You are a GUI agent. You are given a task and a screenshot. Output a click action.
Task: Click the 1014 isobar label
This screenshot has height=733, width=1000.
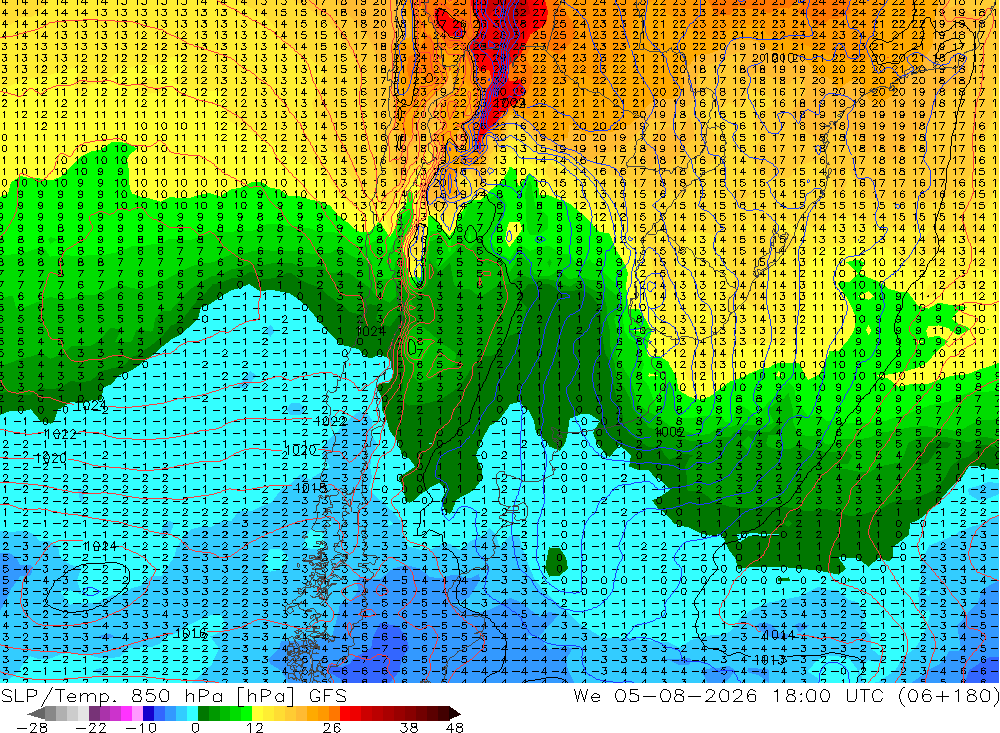pyautogui.click(x=779, y=635)
